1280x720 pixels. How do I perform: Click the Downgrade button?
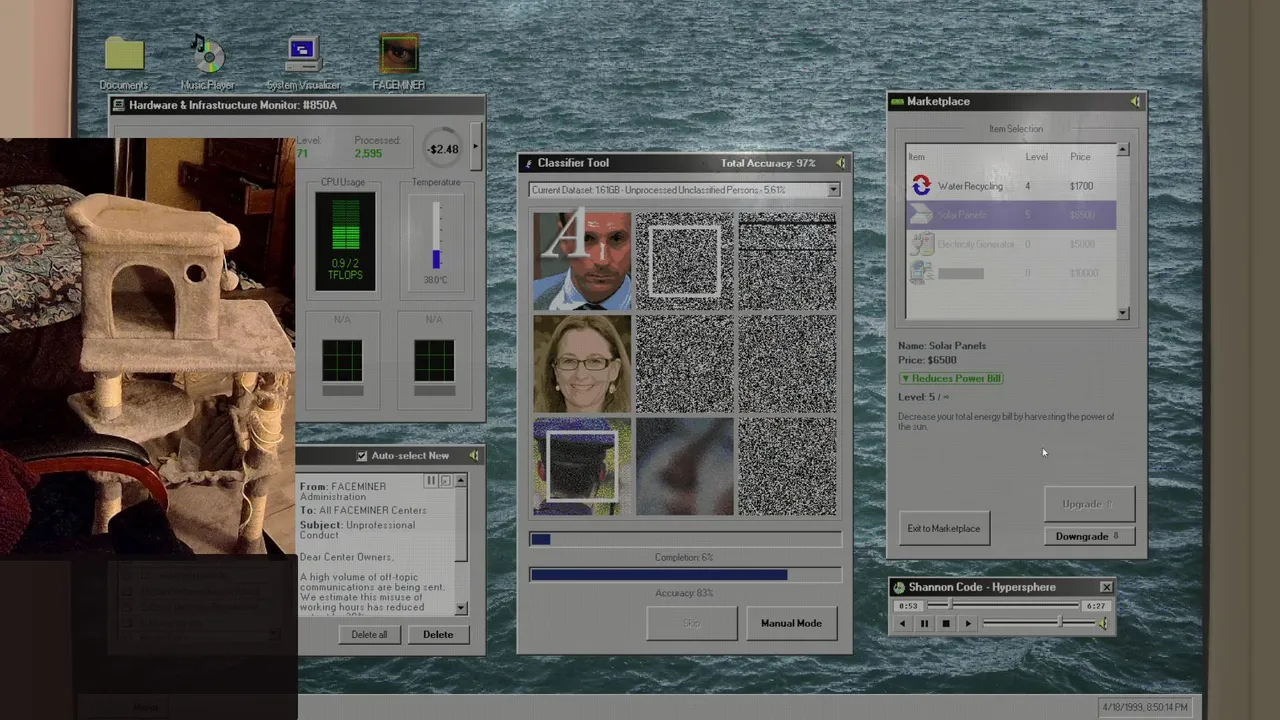coord(1089,536)
